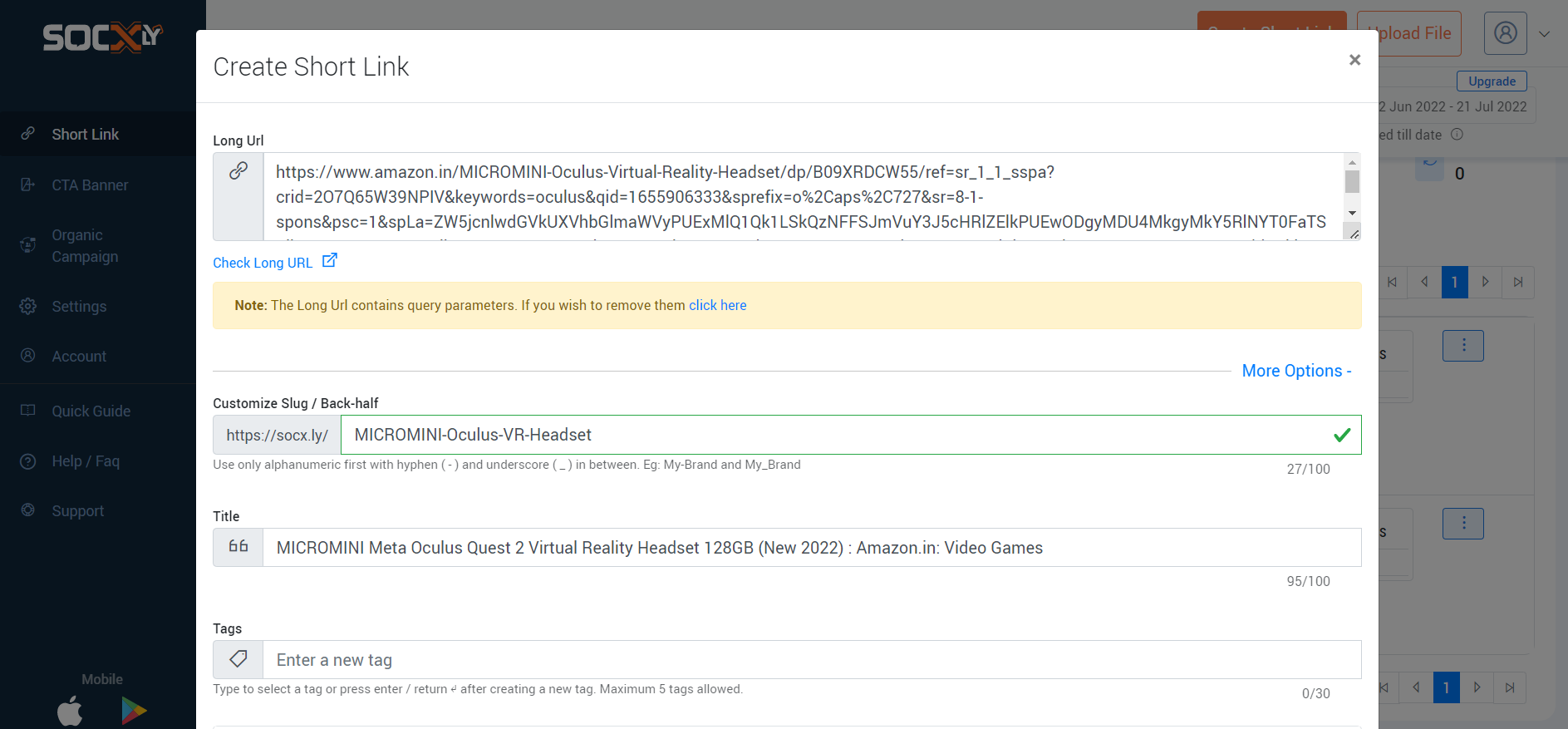Go to previous page in bottom pagination
1568x729 pixels.
tap(1415, 687)
